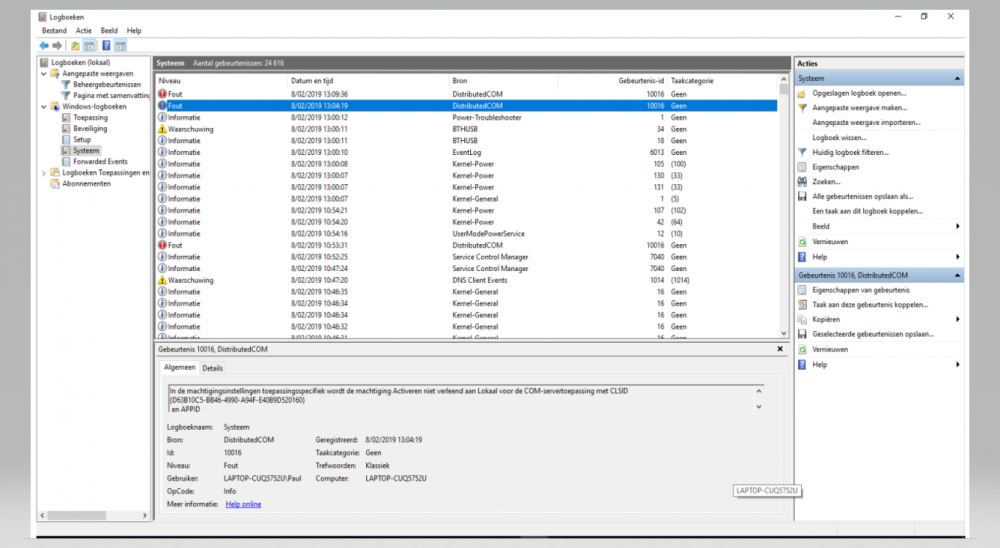Click Logboek wissen in the Acties pane
Image resolution: width=1000 pixels, height=548 pixels.
[x=839, y=137]
